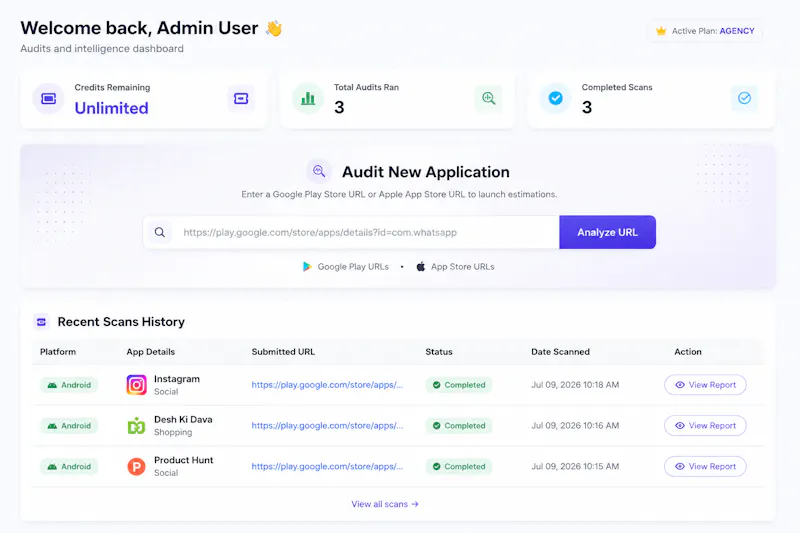Viewport: 800px width, 533px height.
Task: Click the Android badge in the Instagram row
Action: tap(69, 385)
